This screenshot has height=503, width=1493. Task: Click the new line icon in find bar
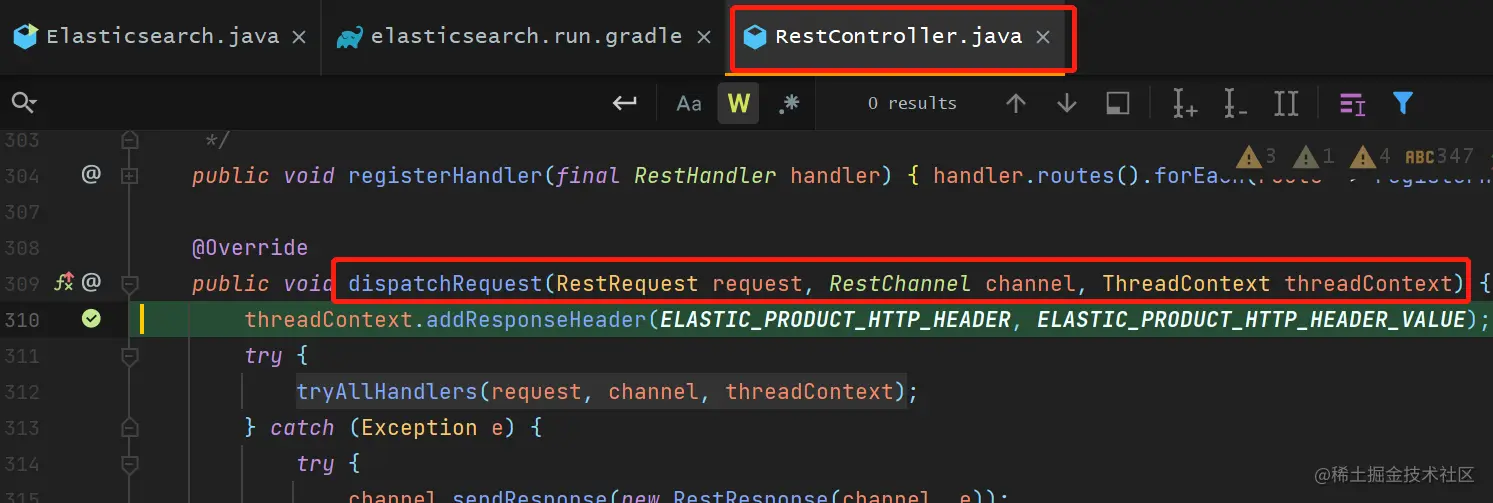click(625, 103)
